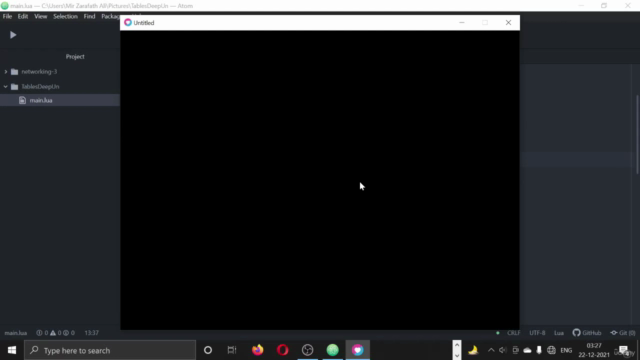Open the Packages menu
This screenshot has height=360, width=640.
111,16
